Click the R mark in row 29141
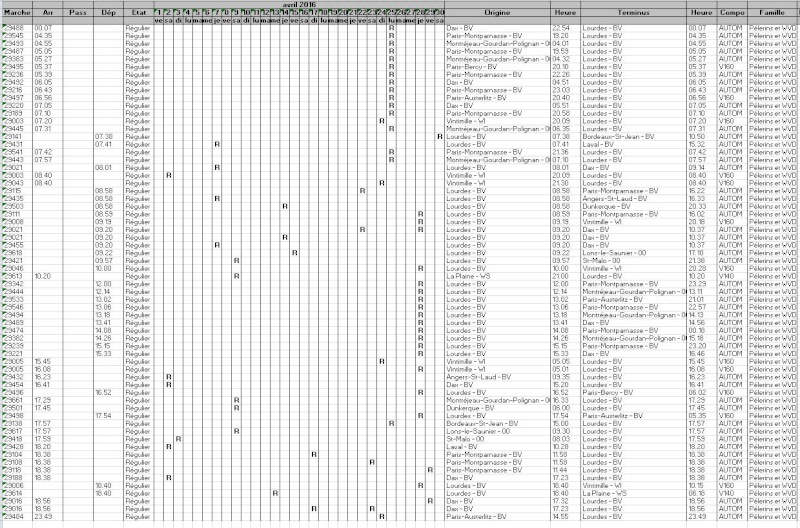The image size is (800, 528). (x=440, y=137)
